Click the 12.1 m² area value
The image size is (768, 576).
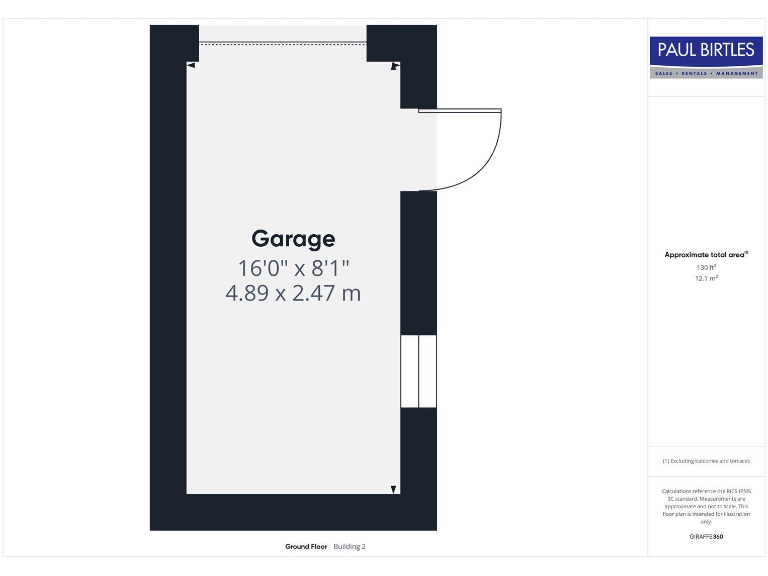706,278
